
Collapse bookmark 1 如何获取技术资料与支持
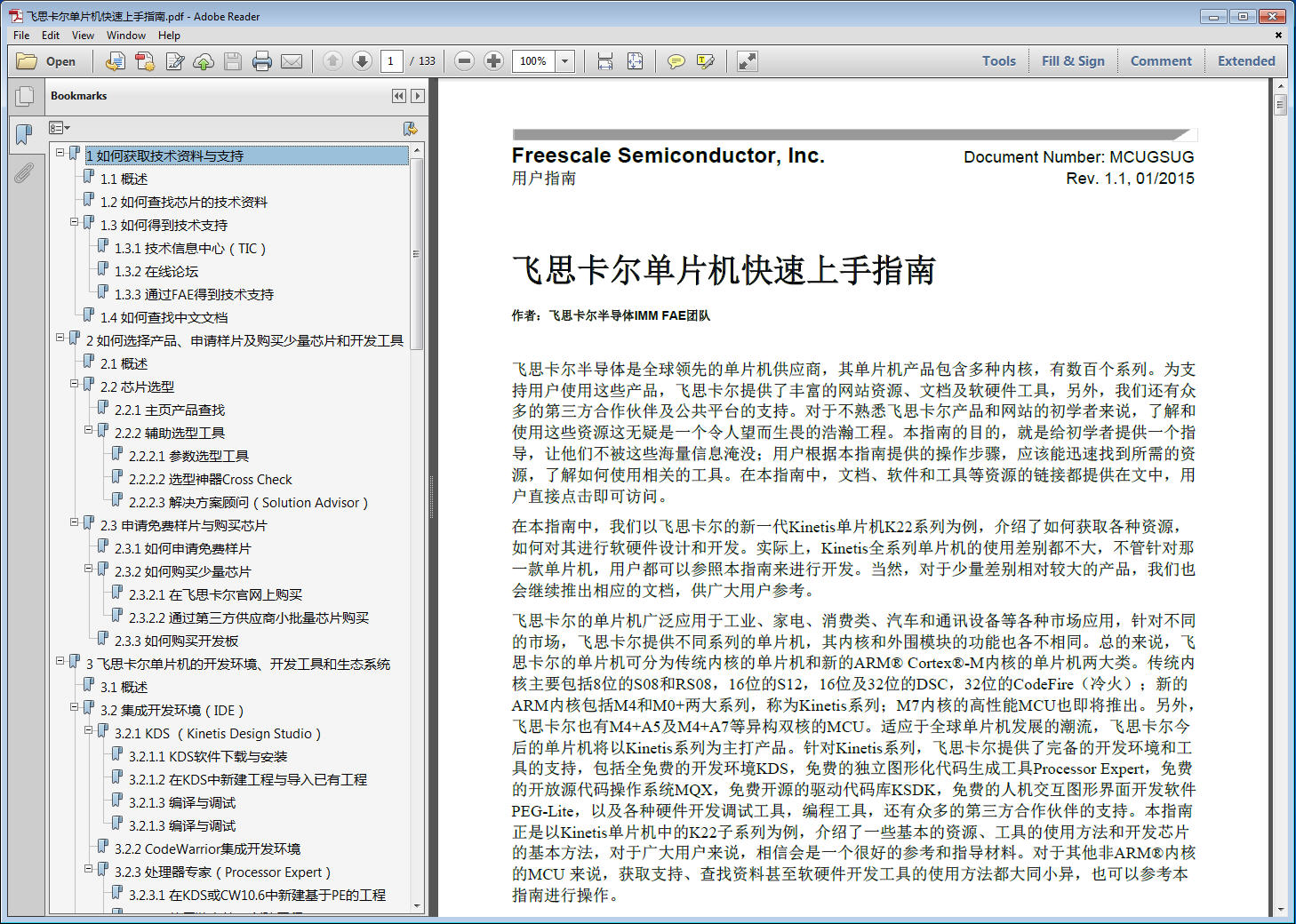point(60,153)
